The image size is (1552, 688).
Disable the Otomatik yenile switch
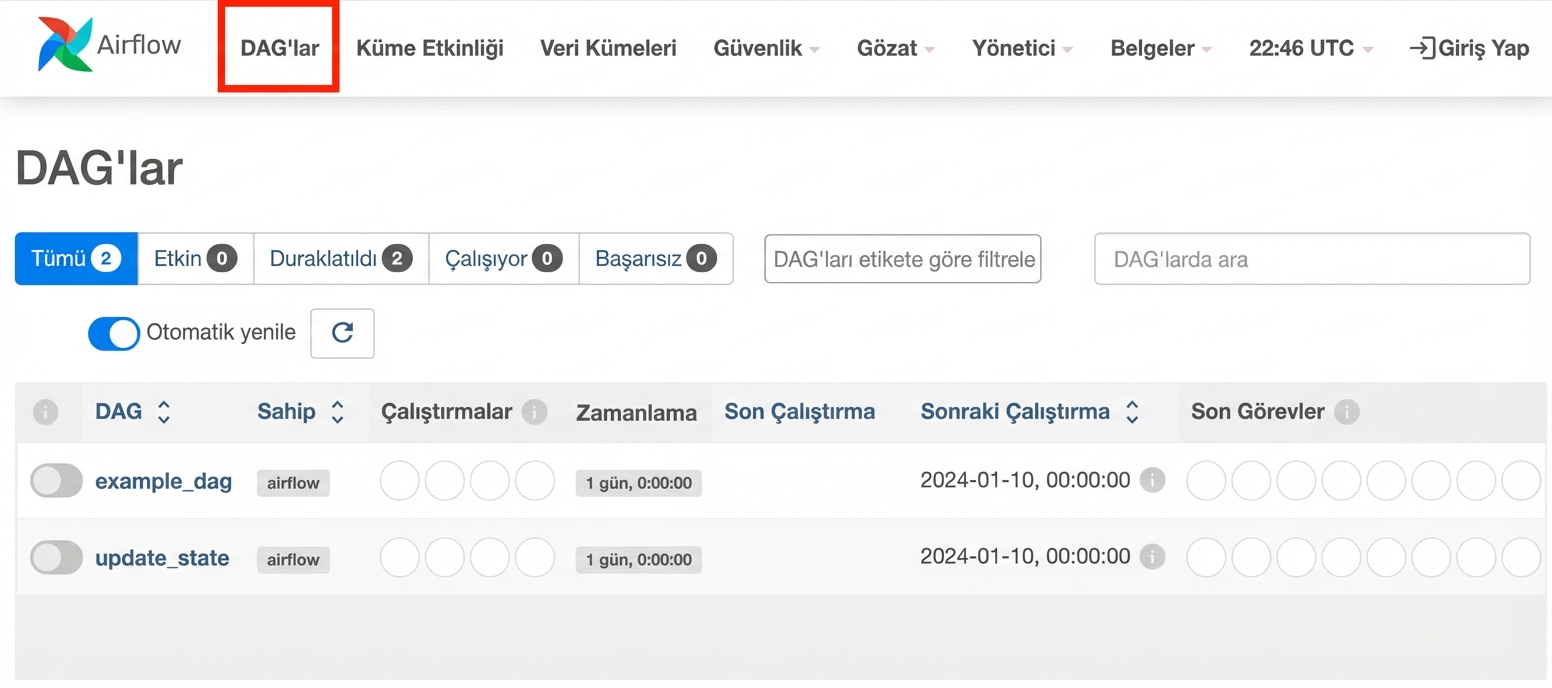(113, 333)
